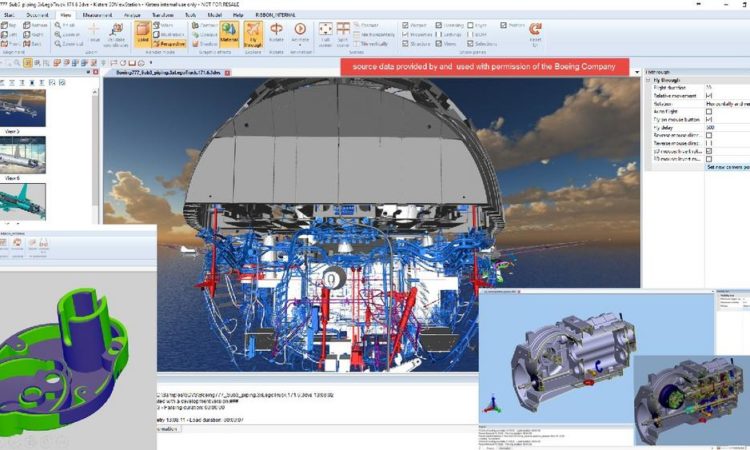Click the Reset UI icon

(x=535, y=29)
